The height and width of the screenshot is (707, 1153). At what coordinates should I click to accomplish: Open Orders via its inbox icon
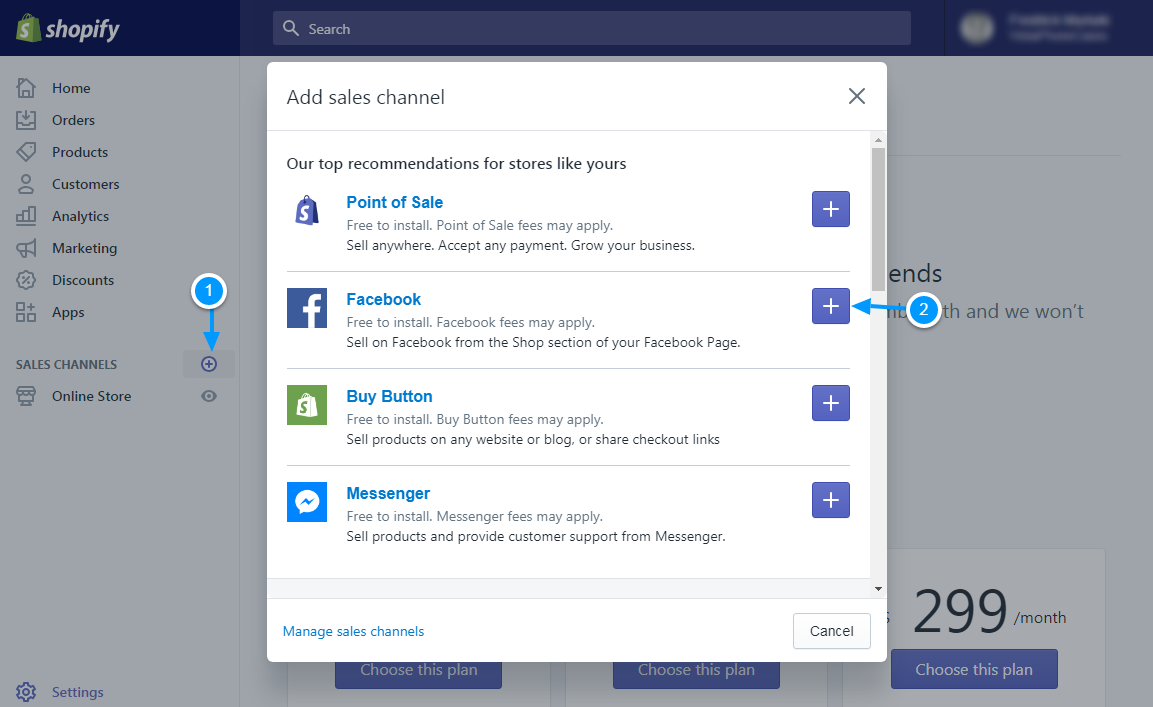click(x=26, y=120)
